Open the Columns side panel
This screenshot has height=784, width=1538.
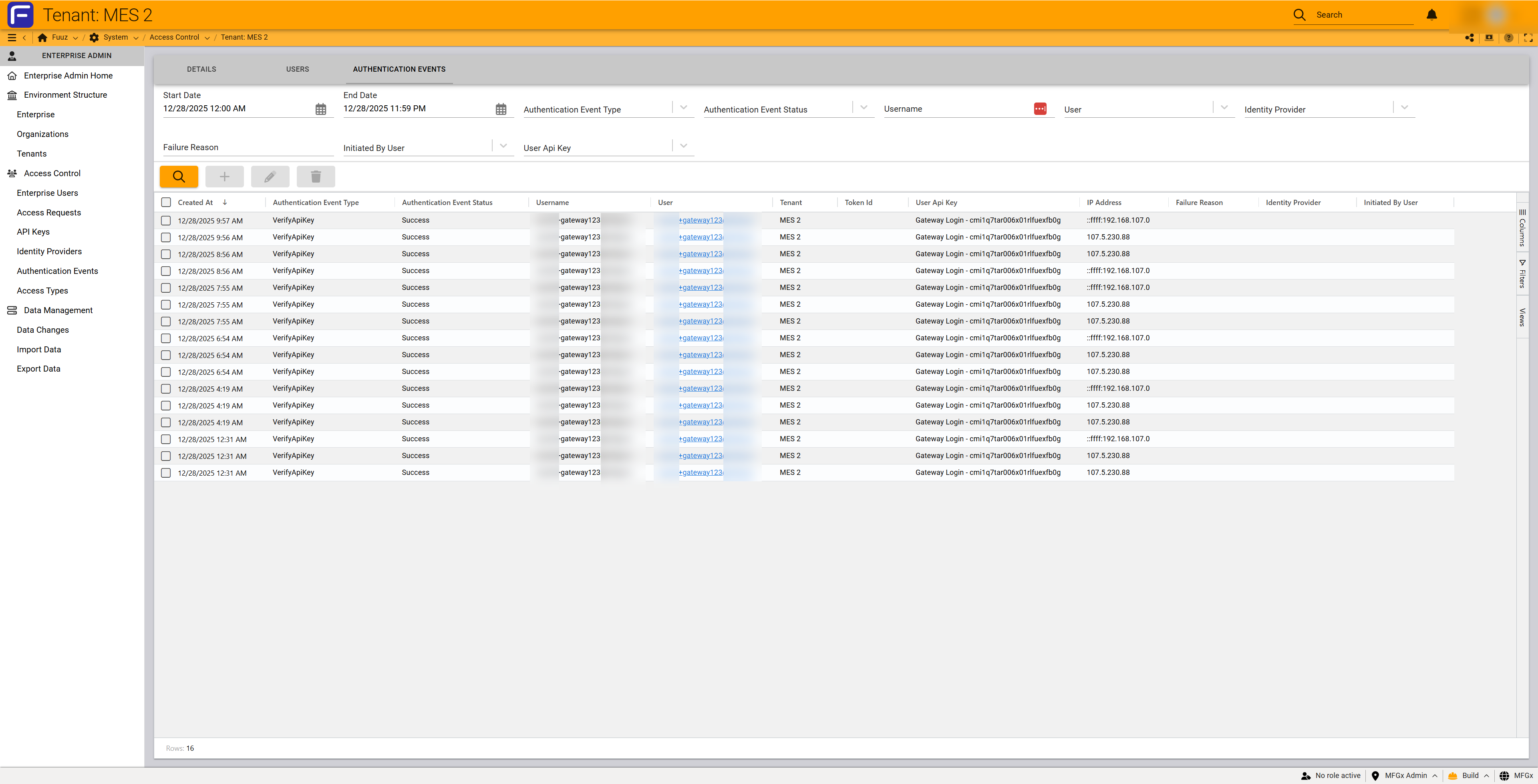point(1522,227)
